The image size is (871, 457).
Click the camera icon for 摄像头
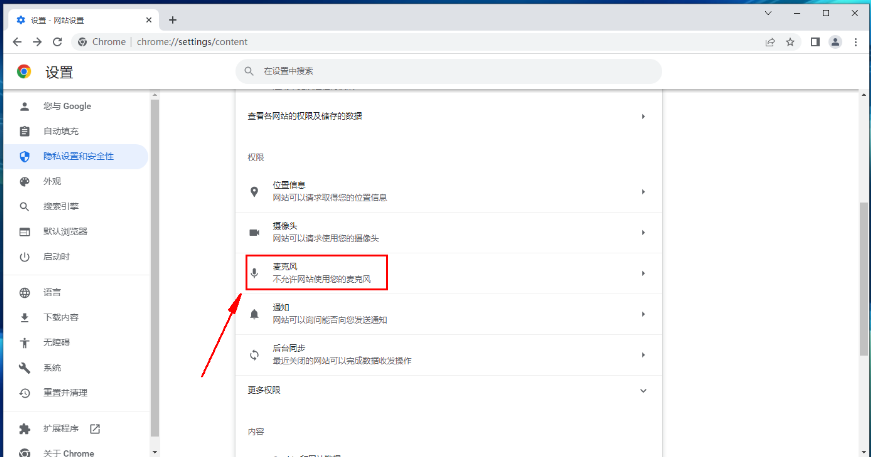tap(254, 233)
